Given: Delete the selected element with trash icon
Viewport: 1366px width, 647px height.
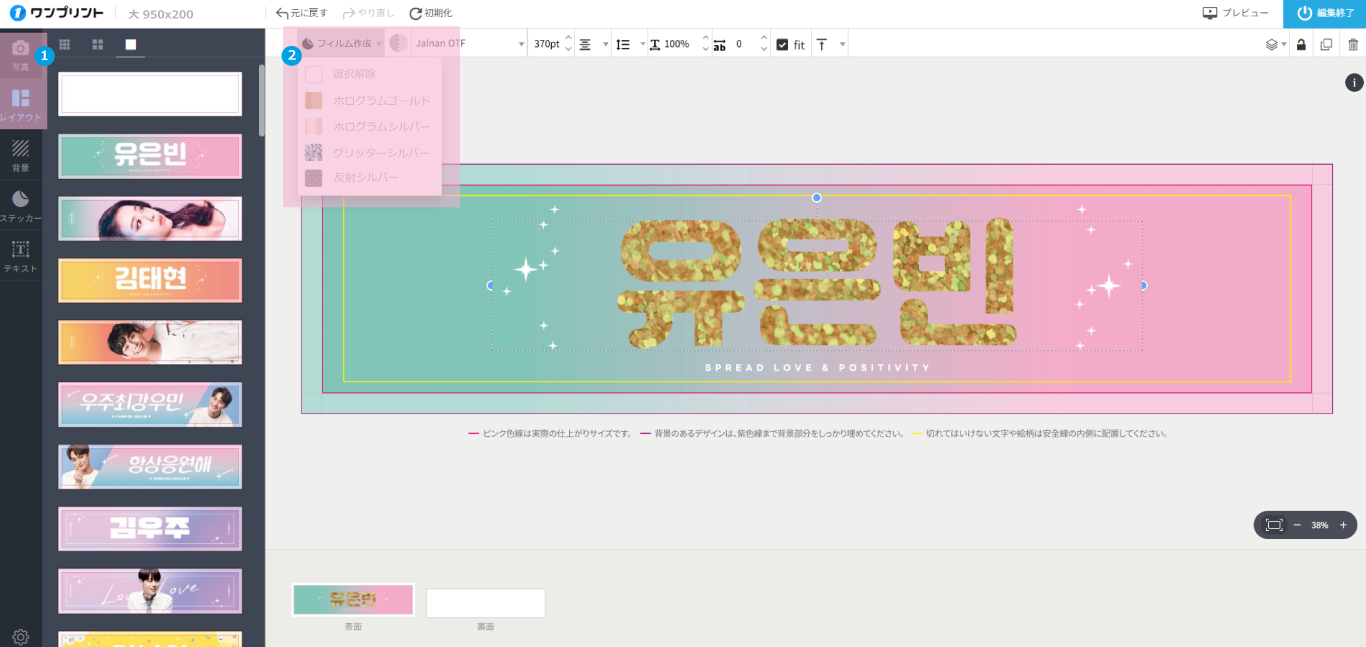Looking at the screenshot, I should pos(1353,44).
